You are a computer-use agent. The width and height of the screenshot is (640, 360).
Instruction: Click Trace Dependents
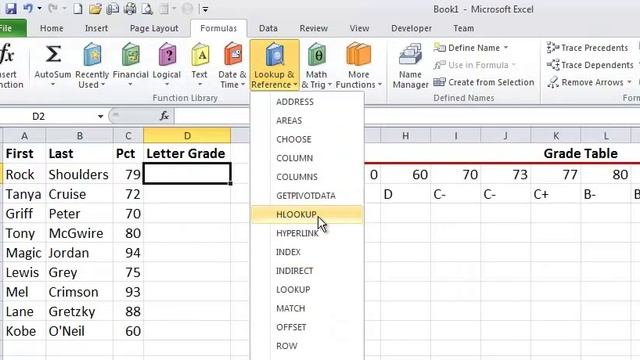pyautogui.click(x=590, y=65)
